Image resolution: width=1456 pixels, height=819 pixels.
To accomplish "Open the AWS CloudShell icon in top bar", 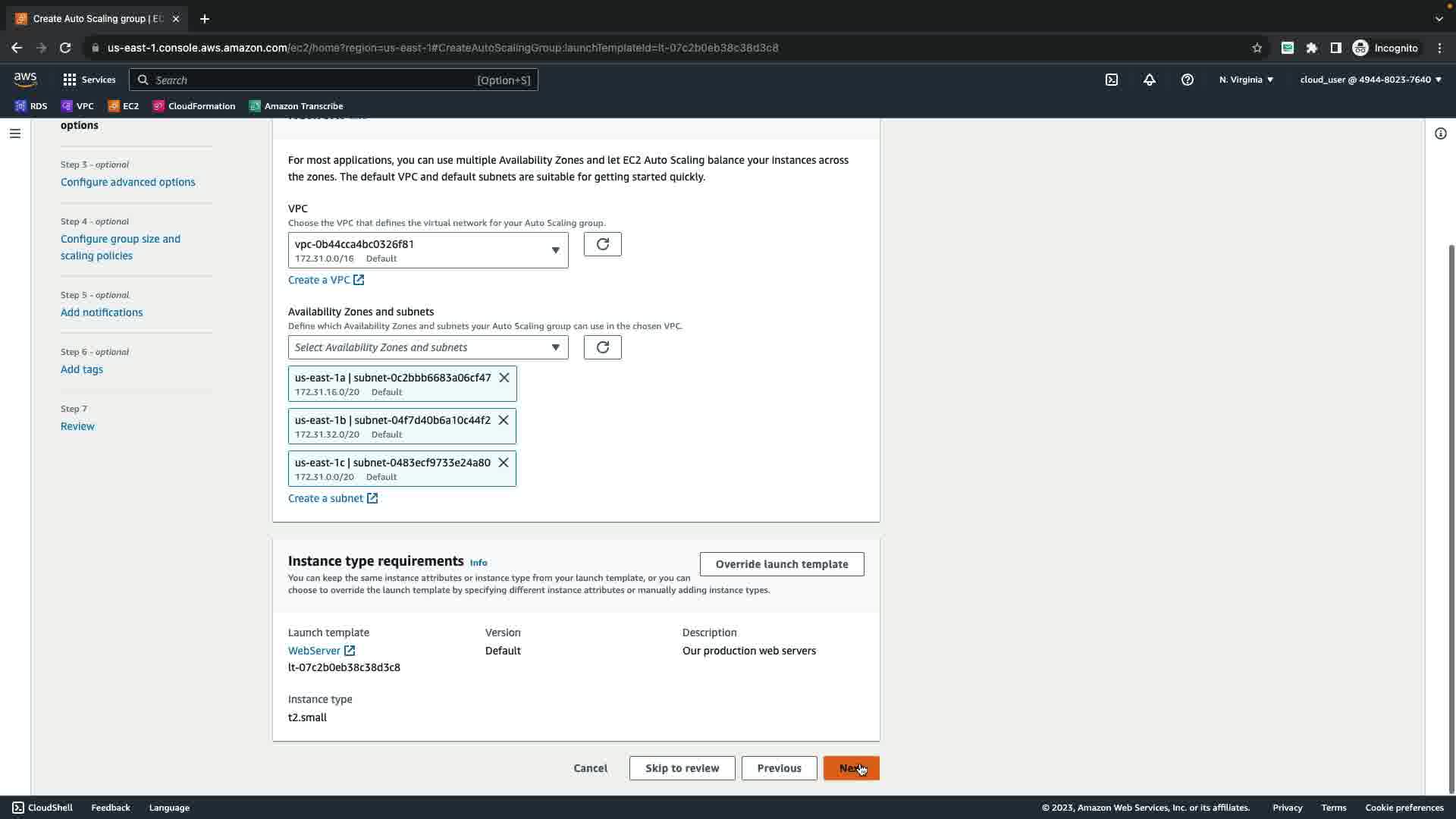I will pyautogui.click(x=1112, y=80).
